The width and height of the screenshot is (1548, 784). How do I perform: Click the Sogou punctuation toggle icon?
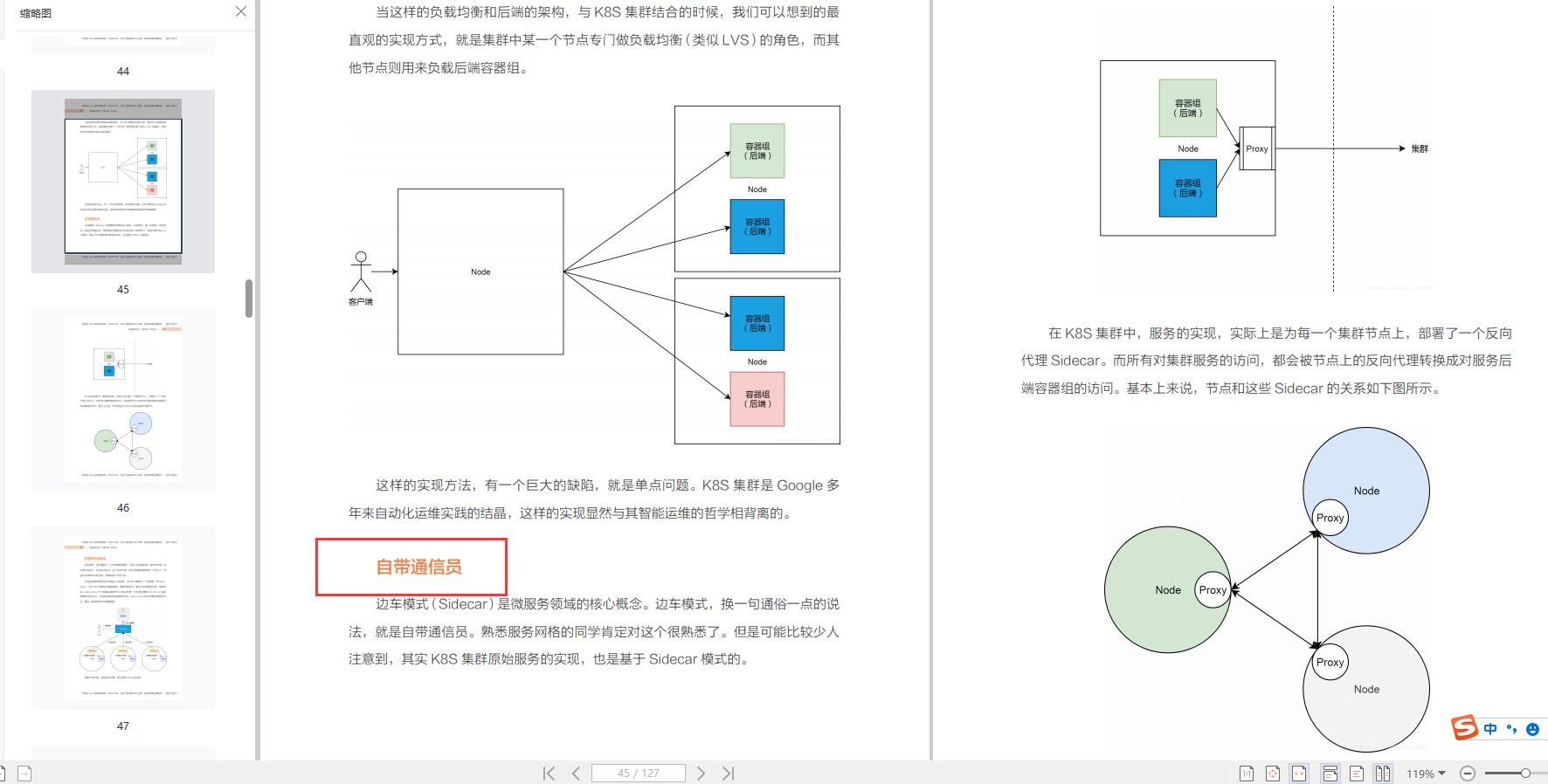(x=1512, y=729)
